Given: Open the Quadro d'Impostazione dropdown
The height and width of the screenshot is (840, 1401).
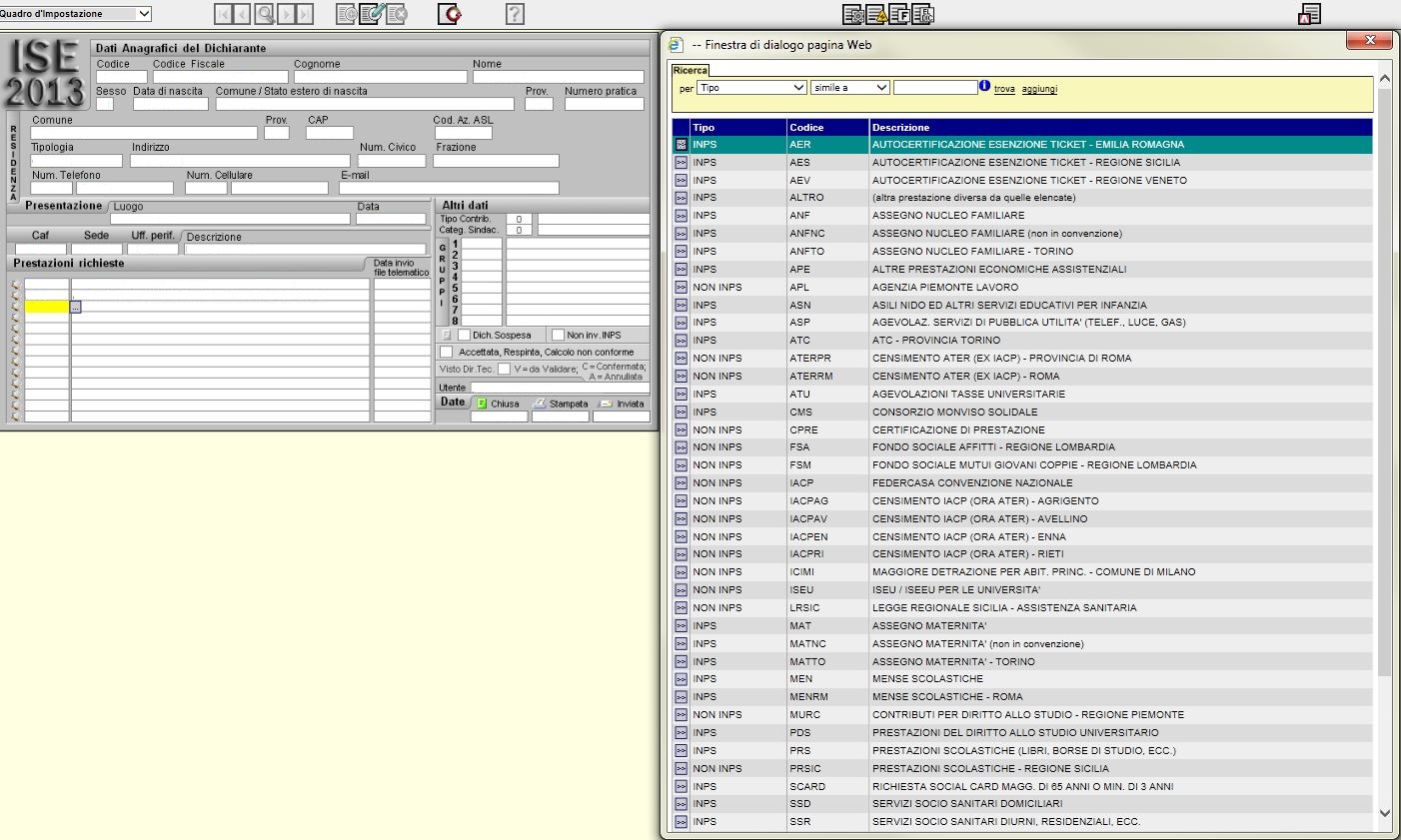Looking at the screenshot, I should tap(144, 14).
